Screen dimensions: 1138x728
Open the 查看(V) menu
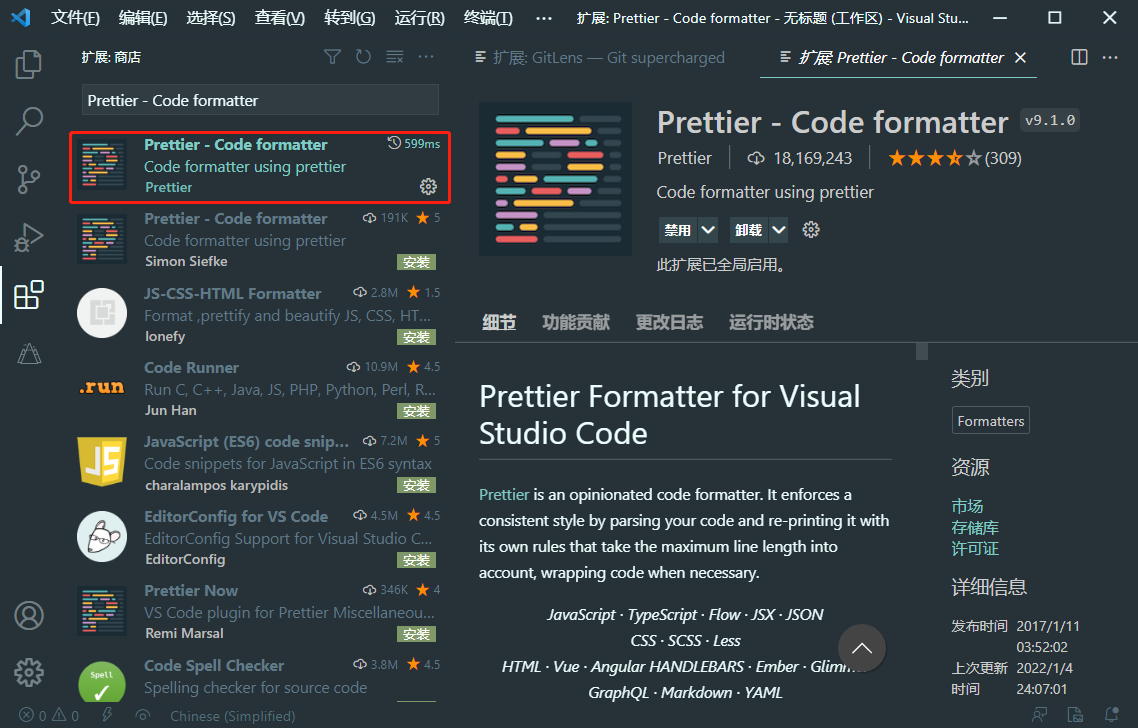click(279, 18)
